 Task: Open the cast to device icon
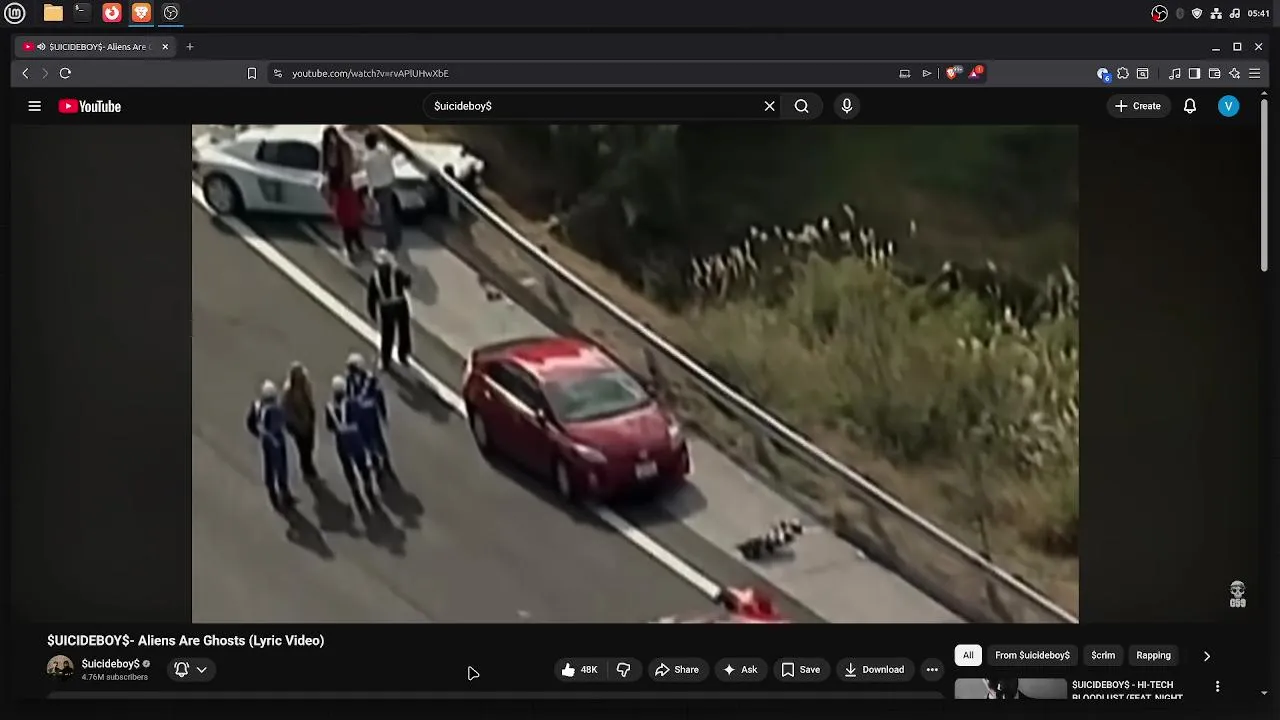point(905,73)
